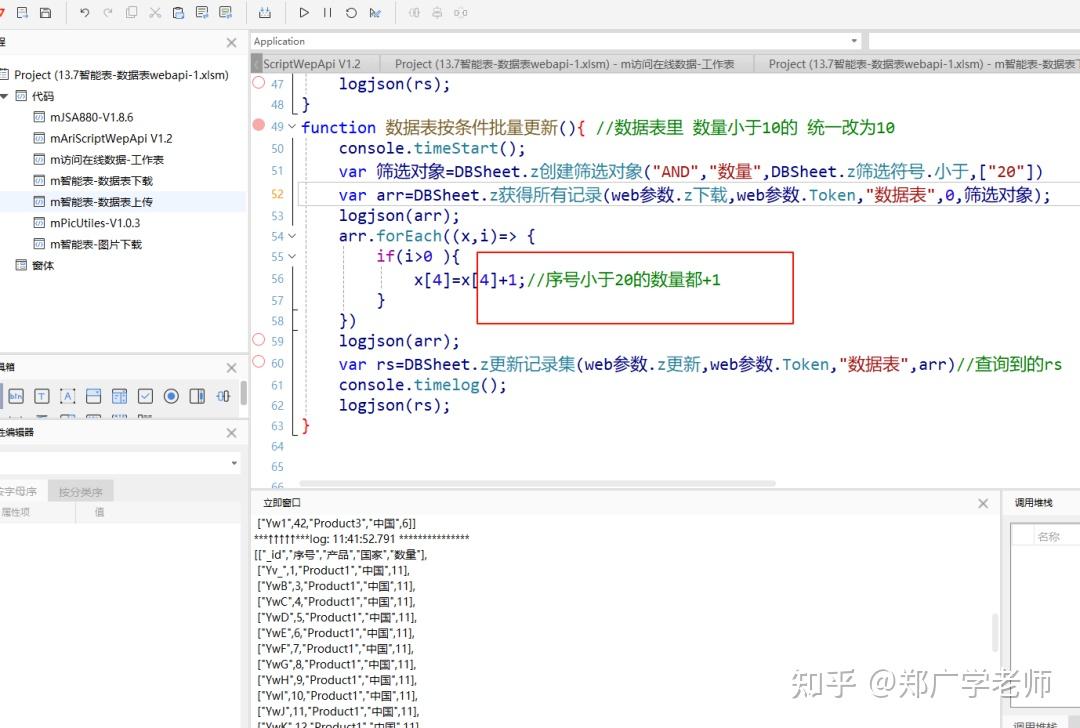Select the m智能表-图片下载 module

click(95, 243)
